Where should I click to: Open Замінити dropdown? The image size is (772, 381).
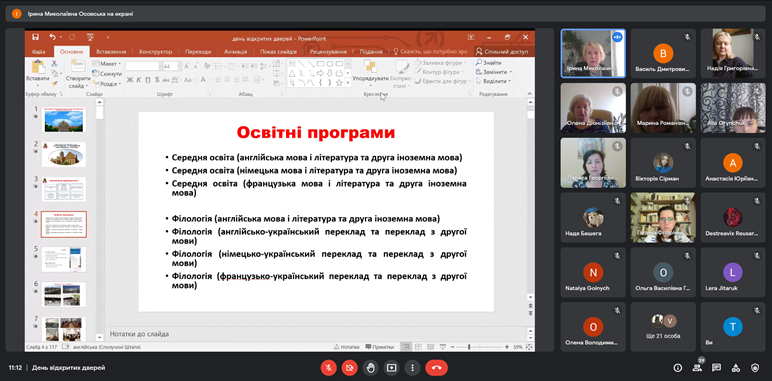point(493,72)
